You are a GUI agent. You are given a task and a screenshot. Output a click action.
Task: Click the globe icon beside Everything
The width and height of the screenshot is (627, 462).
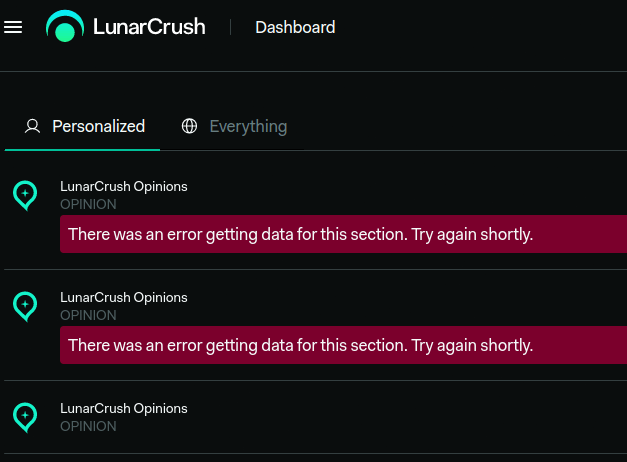(189, 126)
